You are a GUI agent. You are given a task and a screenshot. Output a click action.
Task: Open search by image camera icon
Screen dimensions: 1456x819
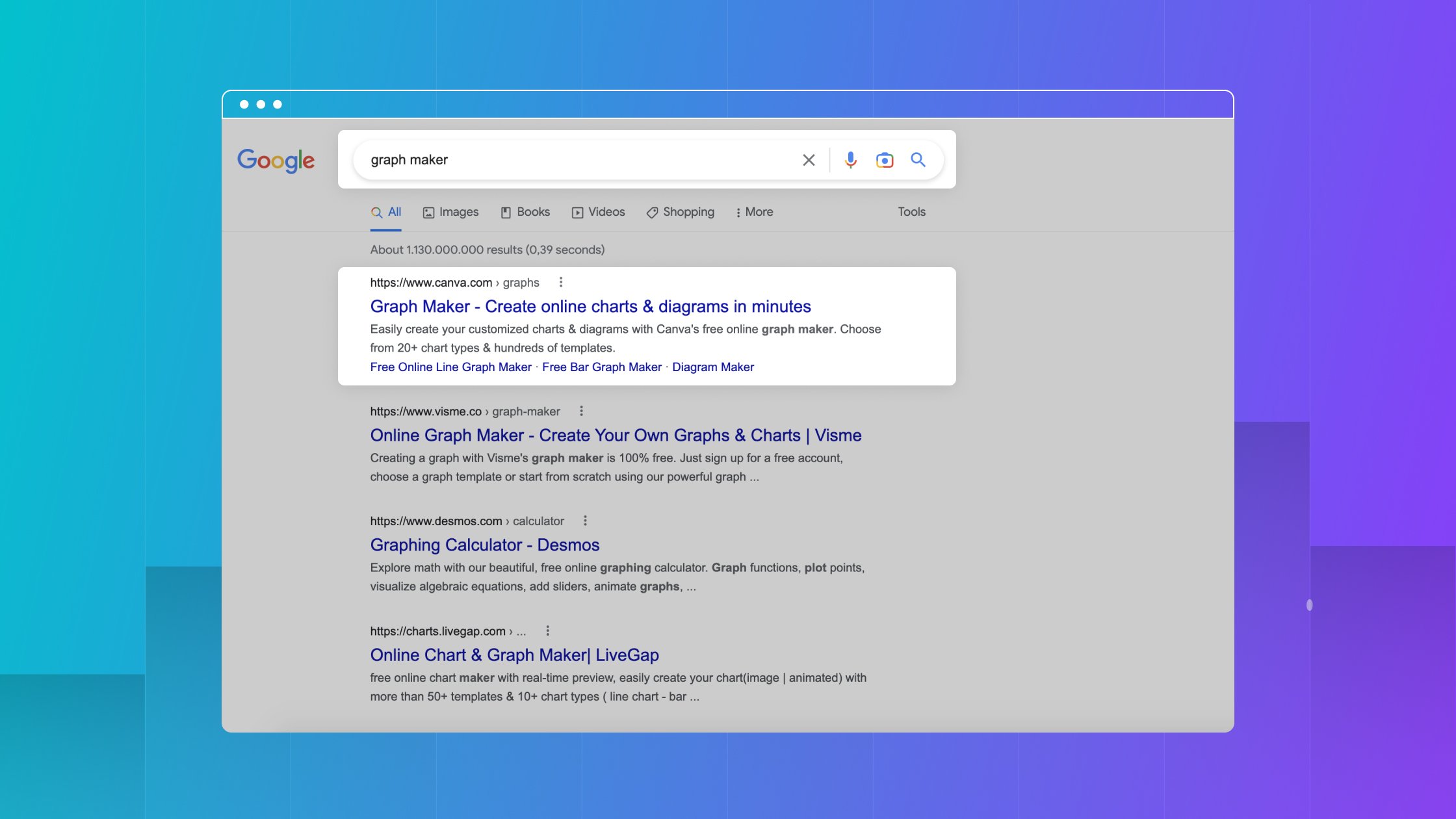point(884,160)
